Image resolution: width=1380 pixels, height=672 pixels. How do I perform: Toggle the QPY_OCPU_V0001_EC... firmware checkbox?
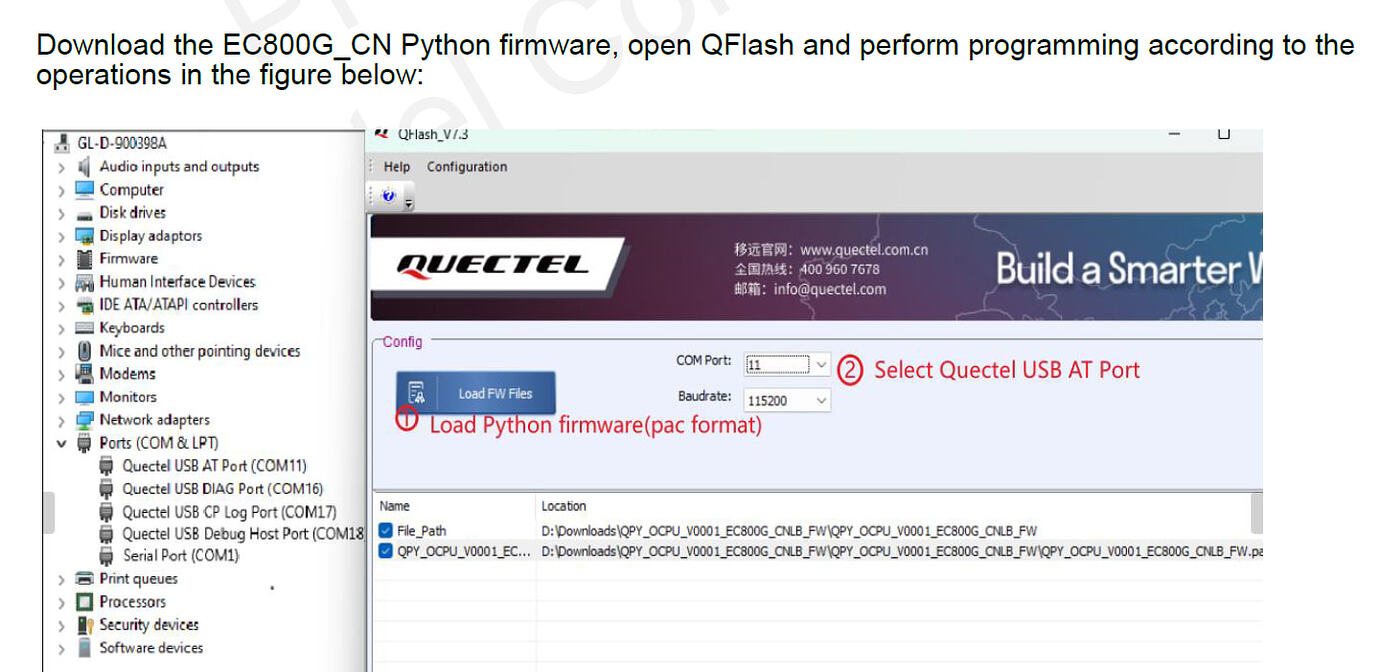click(x=386, y=551)
